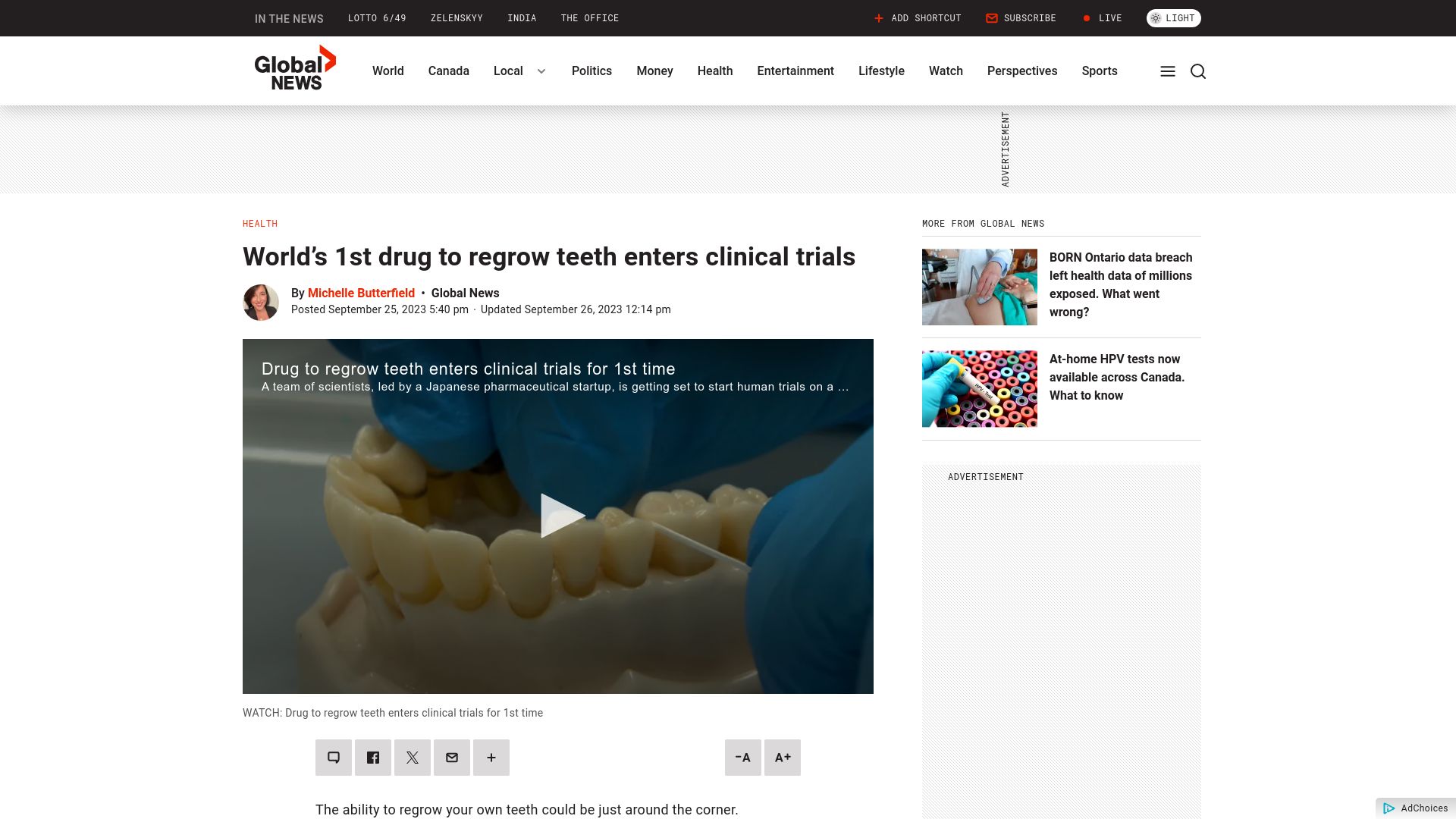1456x819 pixels.
Task: Open The Office trending topic
Action: (590, 18)
